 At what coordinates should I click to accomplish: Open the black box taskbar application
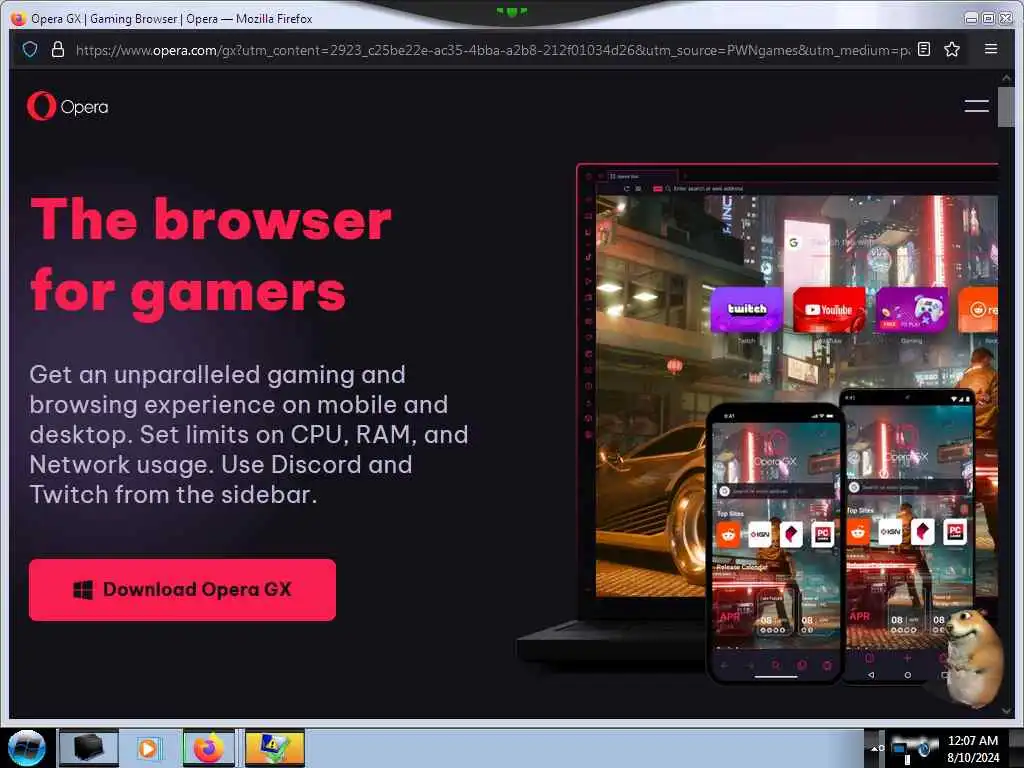point(89,748)
